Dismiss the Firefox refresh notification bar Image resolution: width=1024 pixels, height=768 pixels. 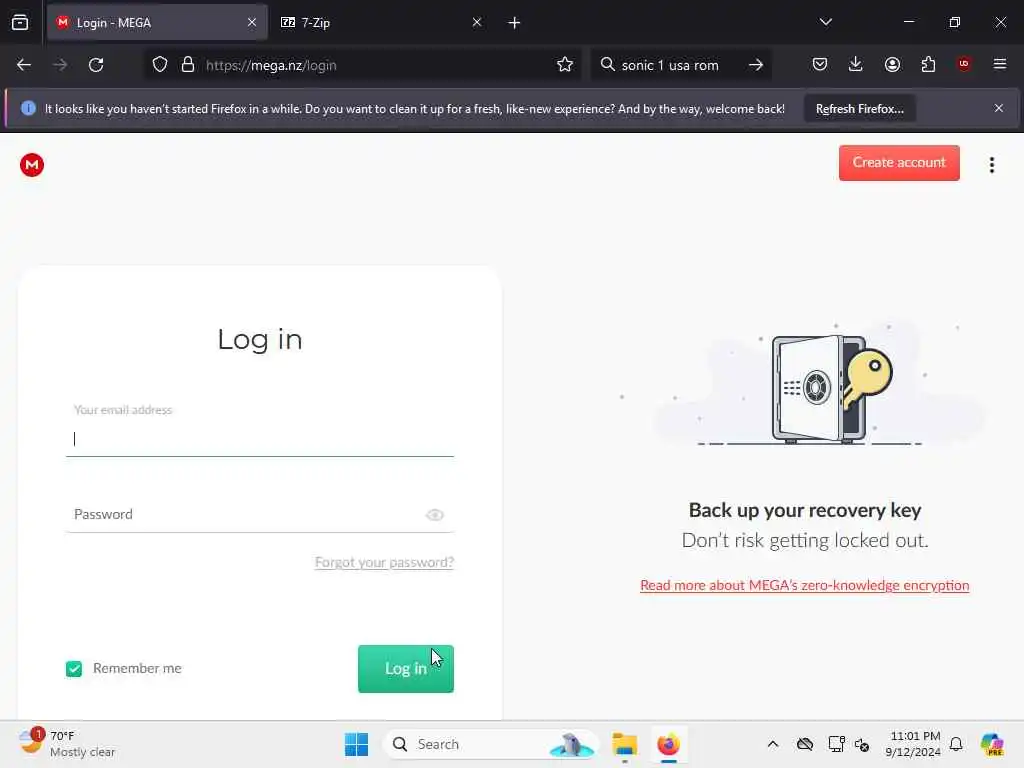pyautogui.click(x=999, y=108)
